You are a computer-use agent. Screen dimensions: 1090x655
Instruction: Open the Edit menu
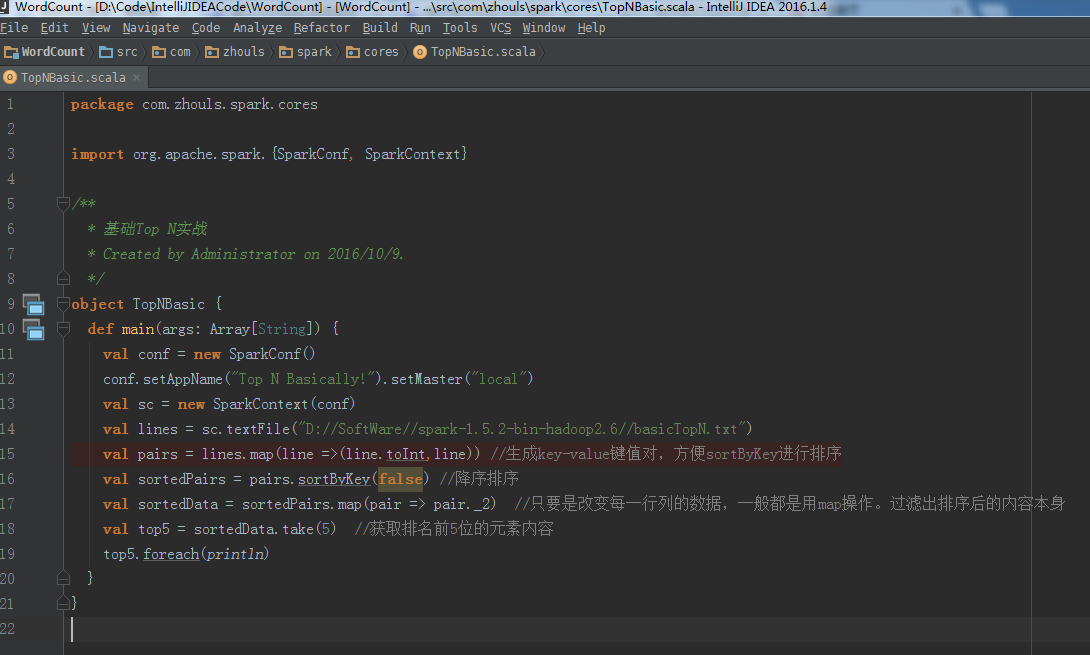pyautogui.click(x=54, y=28)
